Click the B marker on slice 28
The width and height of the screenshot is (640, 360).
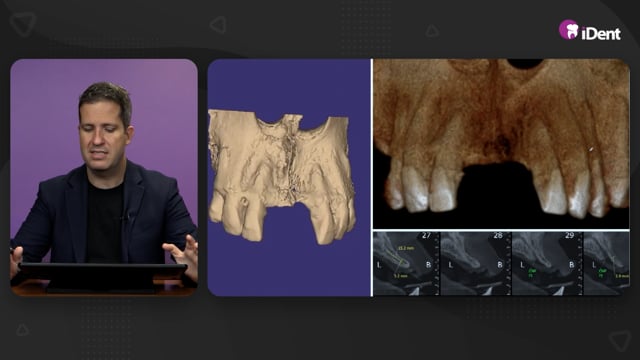500,265
